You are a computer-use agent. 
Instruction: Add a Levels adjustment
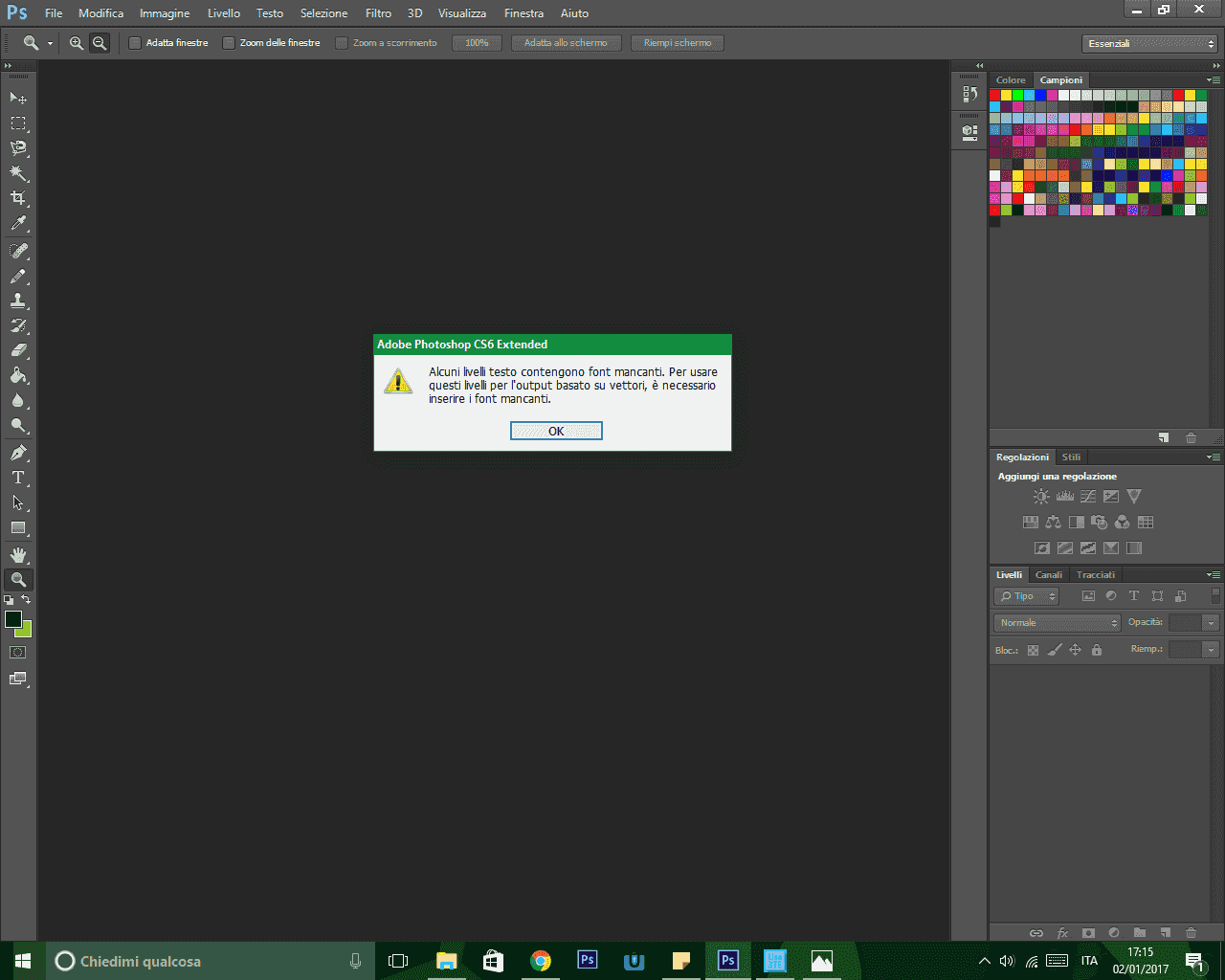pos(1064,497)
